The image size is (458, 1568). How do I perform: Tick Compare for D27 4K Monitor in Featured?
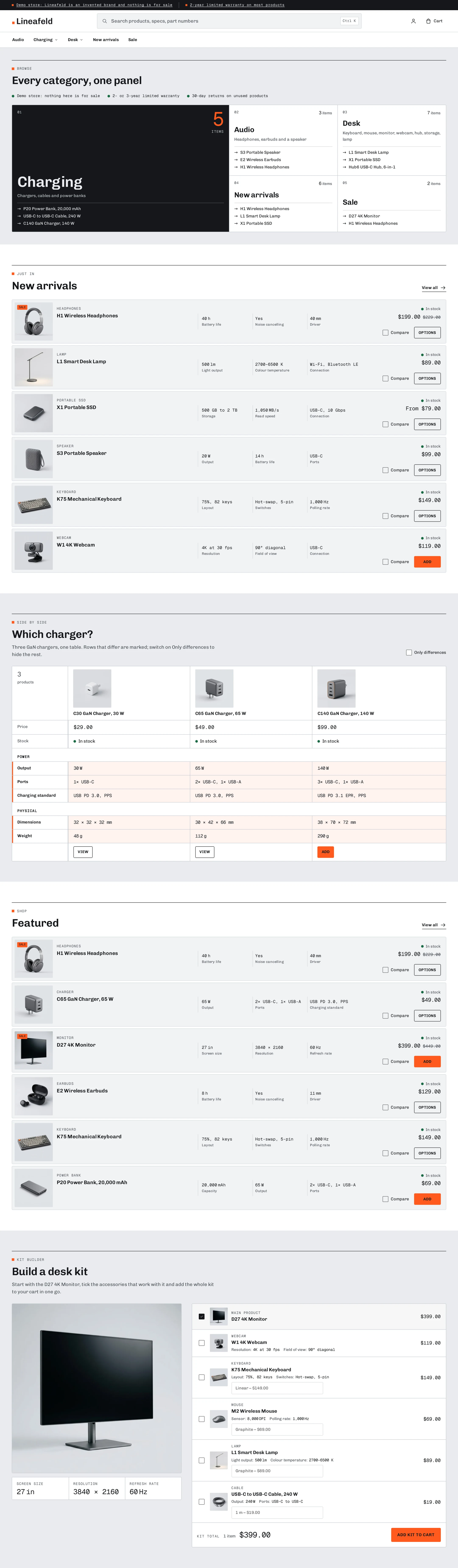coord(385,1061)
